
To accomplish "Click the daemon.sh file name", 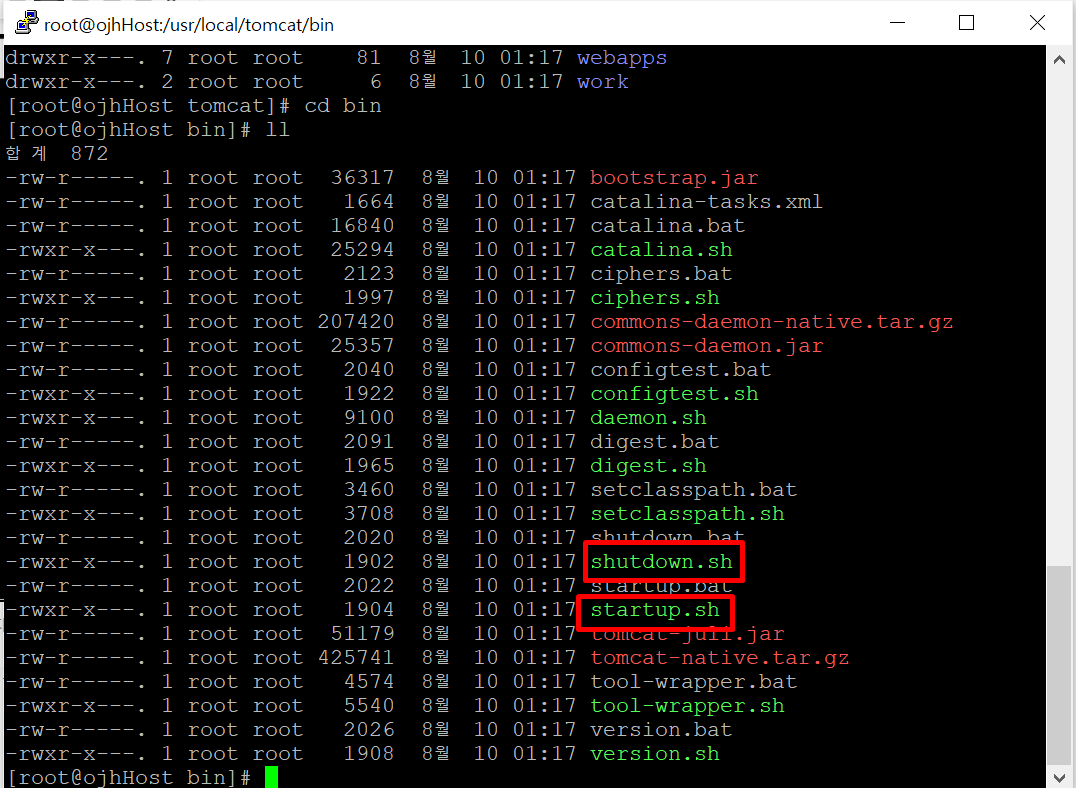I will pos(648,418).
